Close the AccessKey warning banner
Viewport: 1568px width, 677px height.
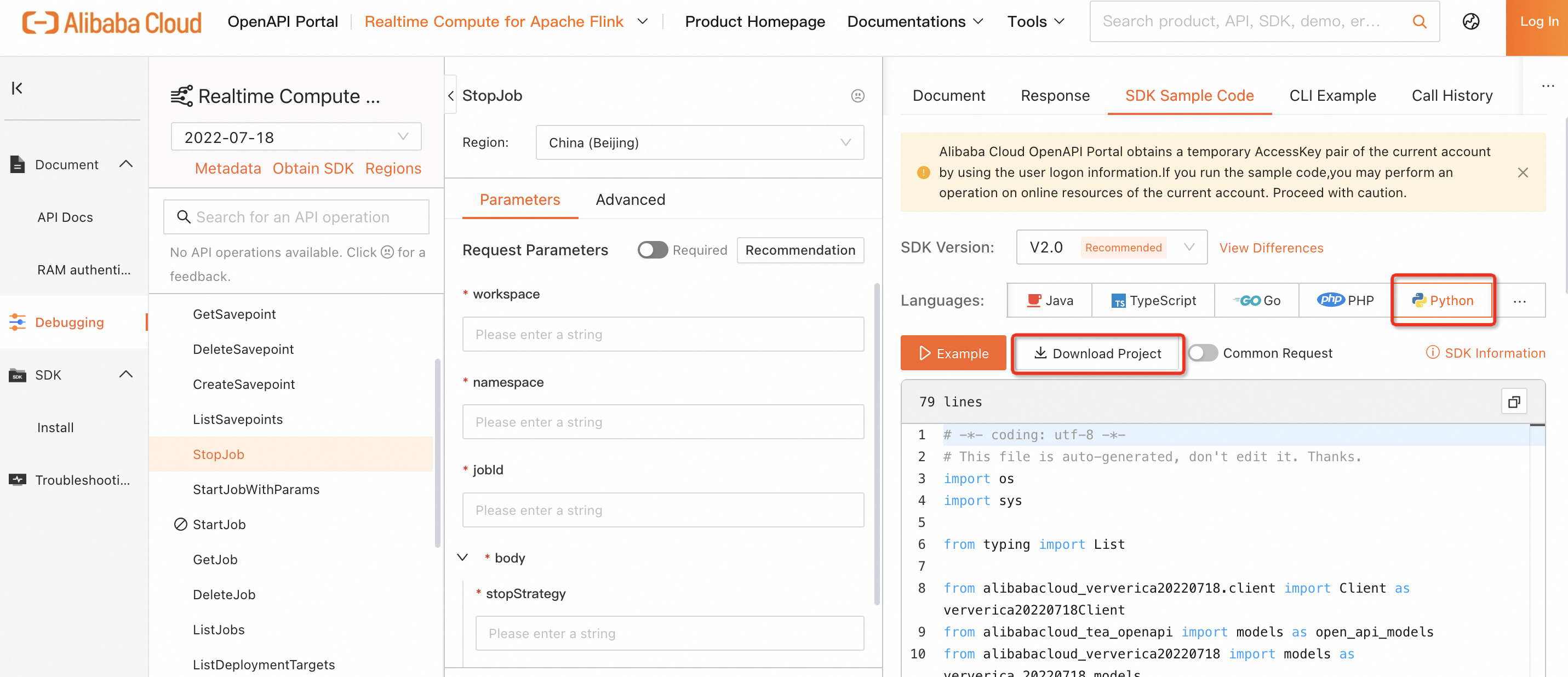pos(1523,173)
